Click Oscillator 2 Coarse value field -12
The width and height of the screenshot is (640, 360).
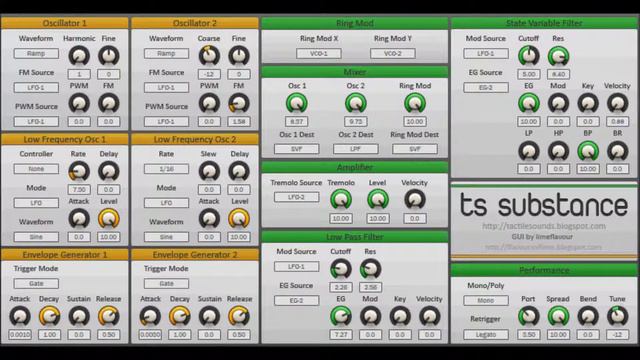[x=209, y=74]
